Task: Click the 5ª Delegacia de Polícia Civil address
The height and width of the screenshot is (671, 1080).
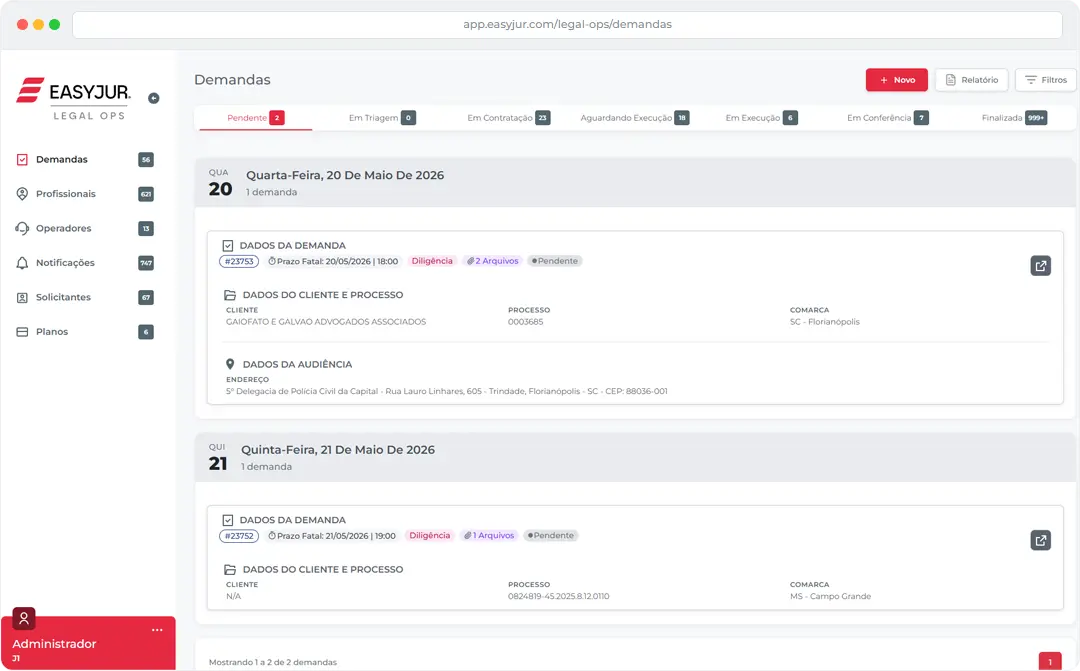Action: click(446, 391)
